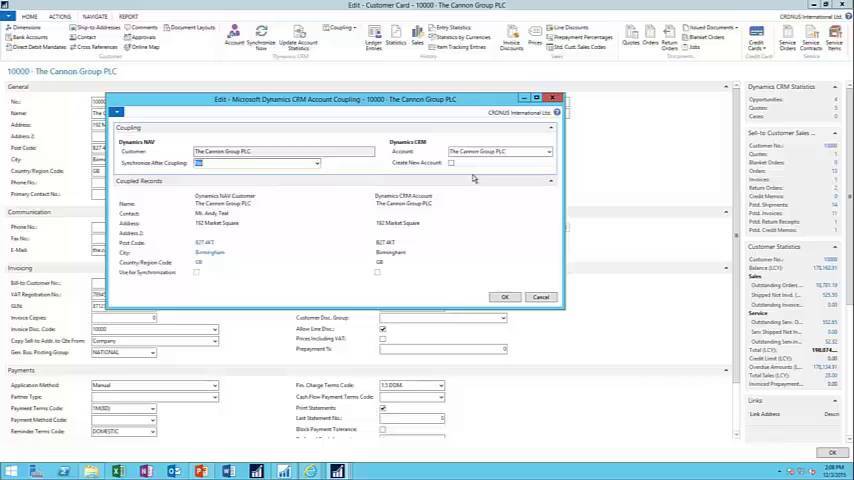This screenshot has width=854, height=480.
Task: Open help icon in the coupling dialog
Action: click(557, 112)
